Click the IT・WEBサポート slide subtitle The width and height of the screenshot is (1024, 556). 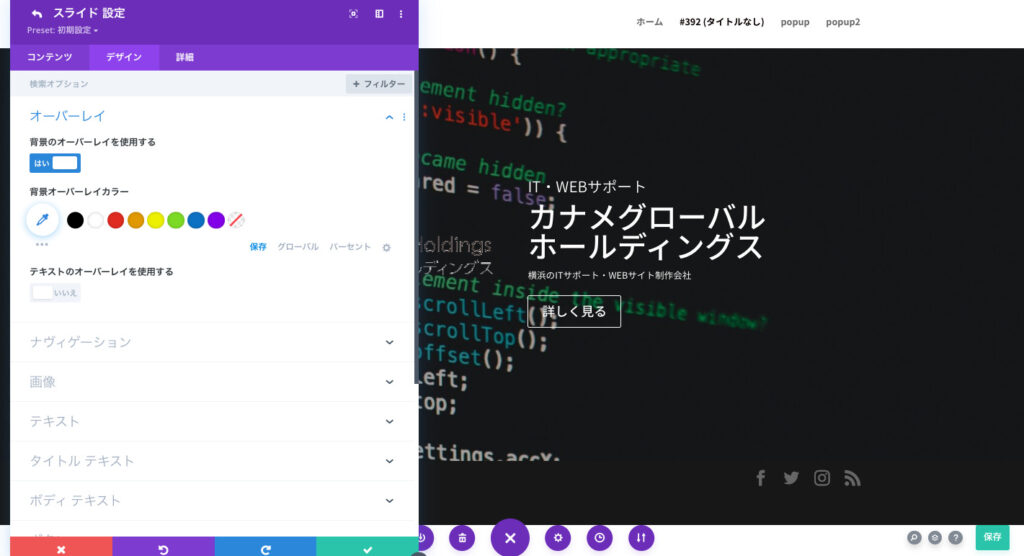point(586,187)
